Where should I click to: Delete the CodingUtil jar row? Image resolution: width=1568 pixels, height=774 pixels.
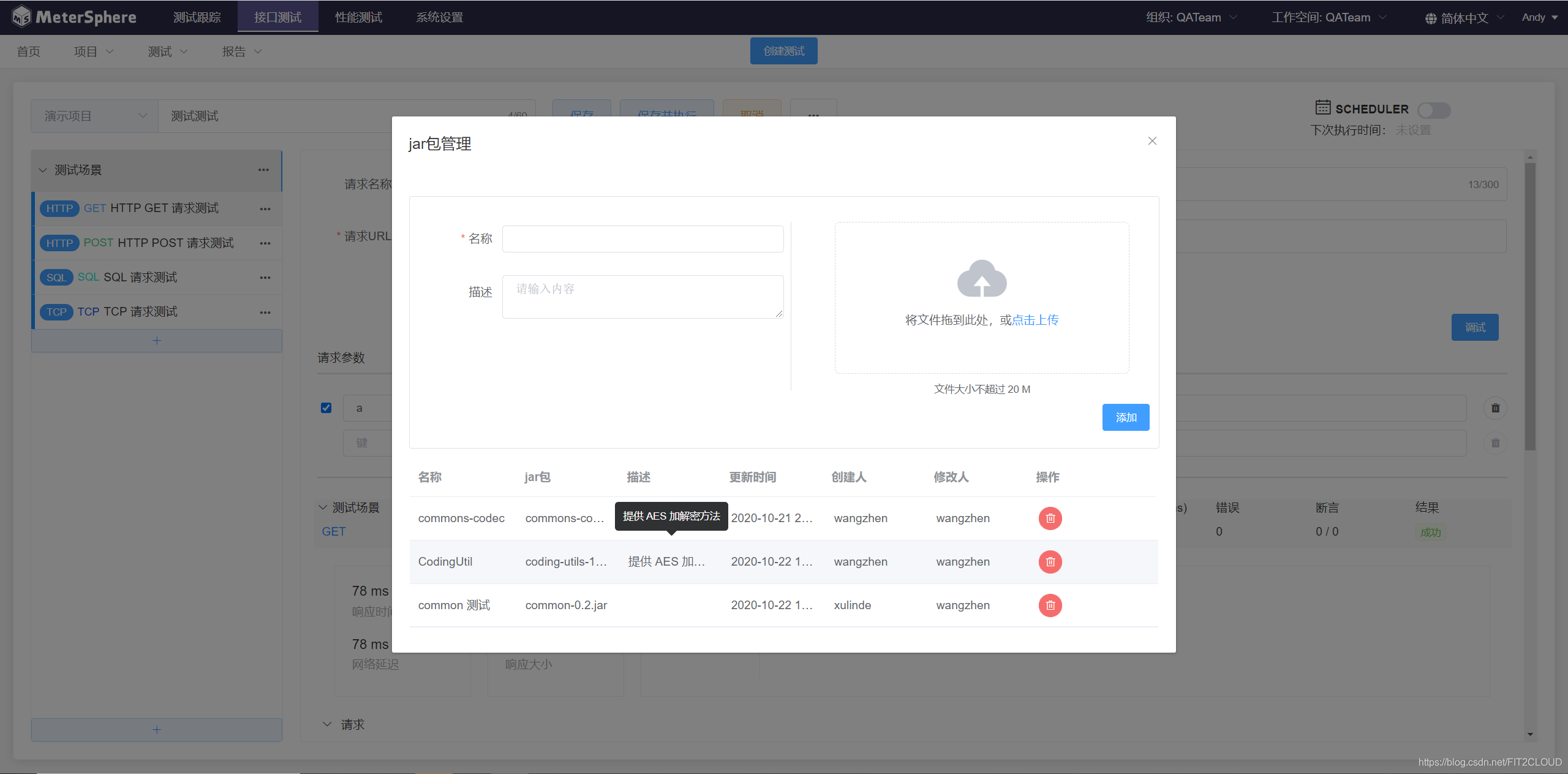coord(1050,562)
